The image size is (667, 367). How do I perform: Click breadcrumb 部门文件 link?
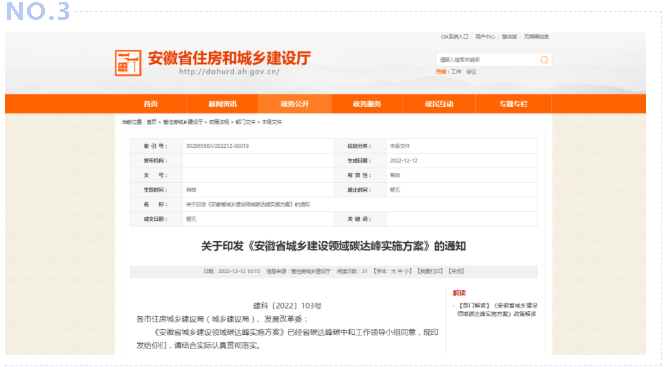coord(245,122)
